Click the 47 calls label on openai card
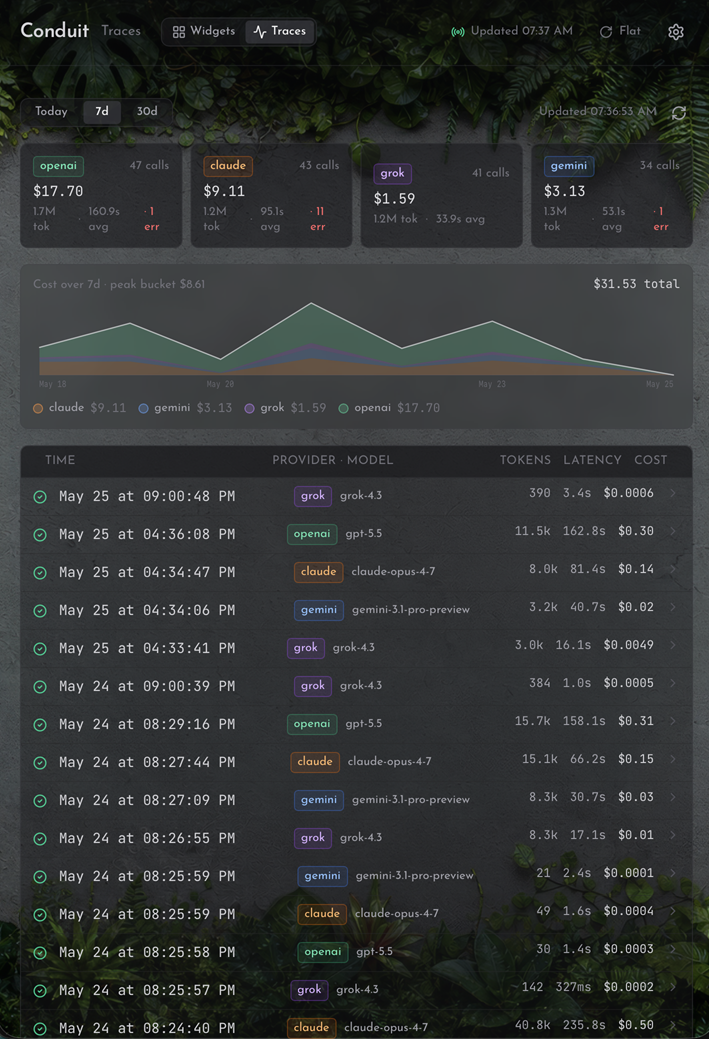 (149, 166)
